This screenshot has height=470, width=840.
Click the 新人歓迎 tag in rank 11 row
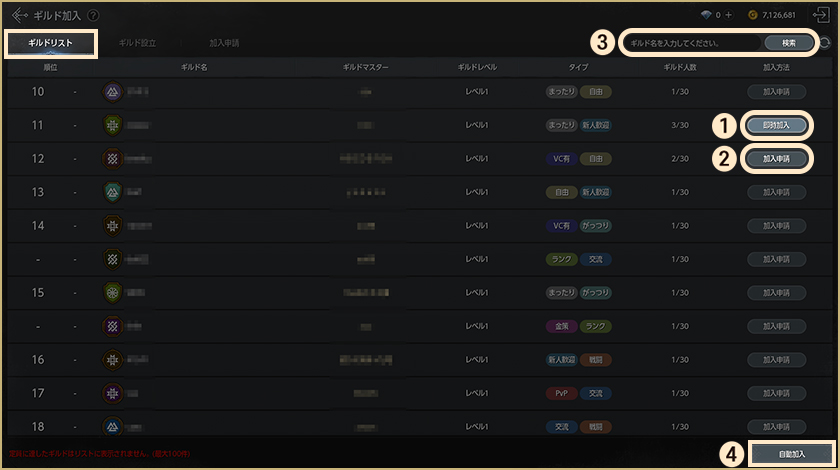[x=596, y=125]
